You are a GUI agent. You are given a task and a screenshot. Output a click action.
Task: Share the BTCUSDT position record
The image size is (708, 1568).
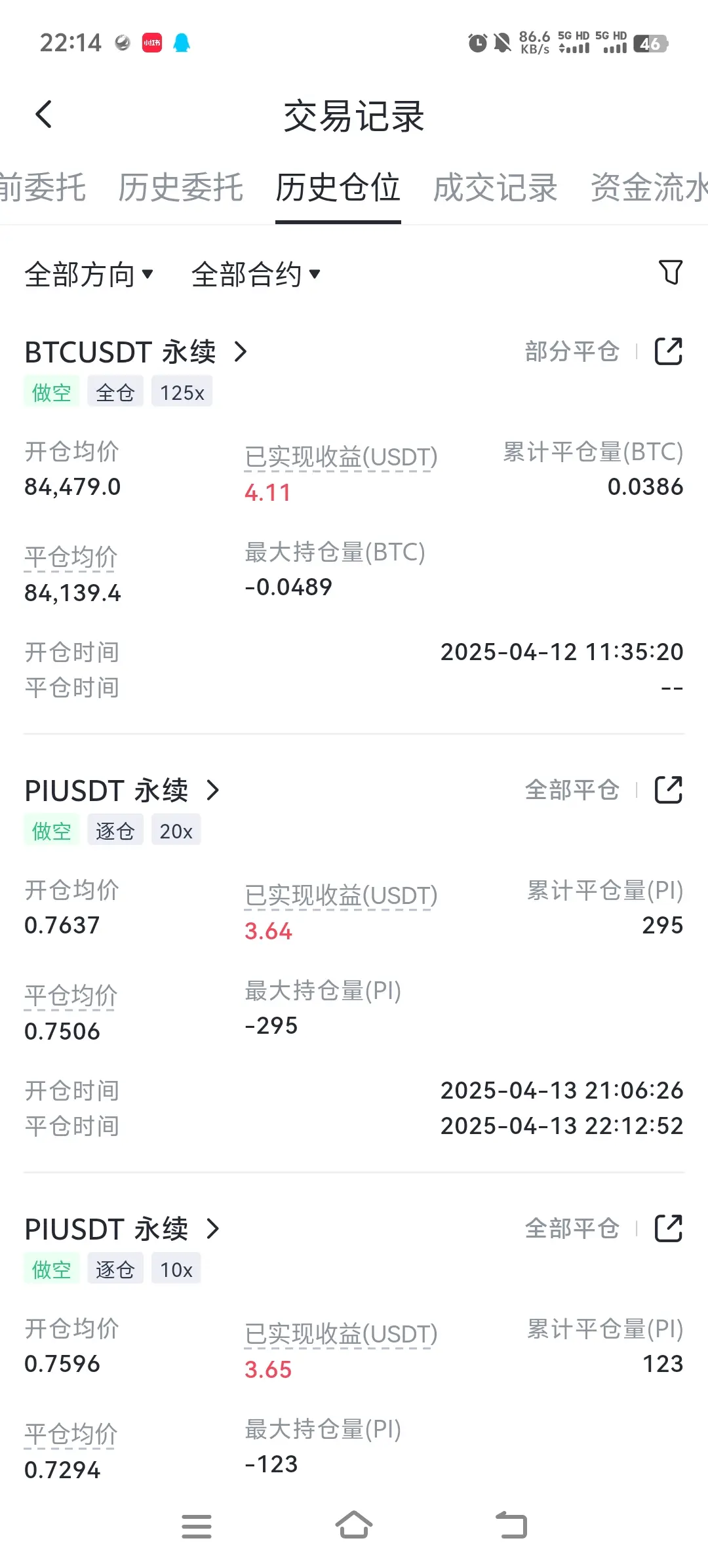[x=669, y=351]
